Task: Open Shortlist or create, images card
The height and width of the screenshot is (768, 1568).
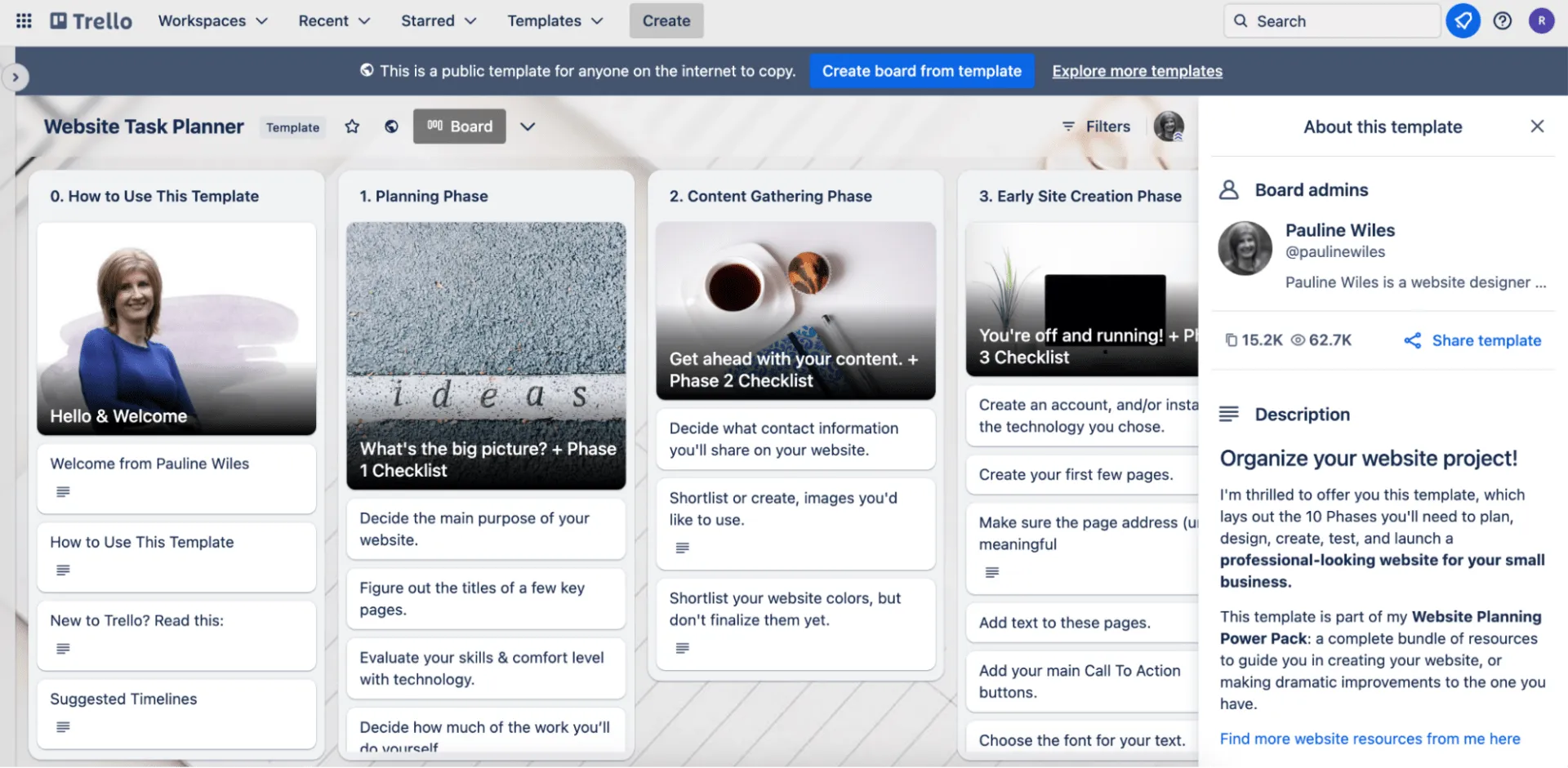Action: click(x=795, y=523)
